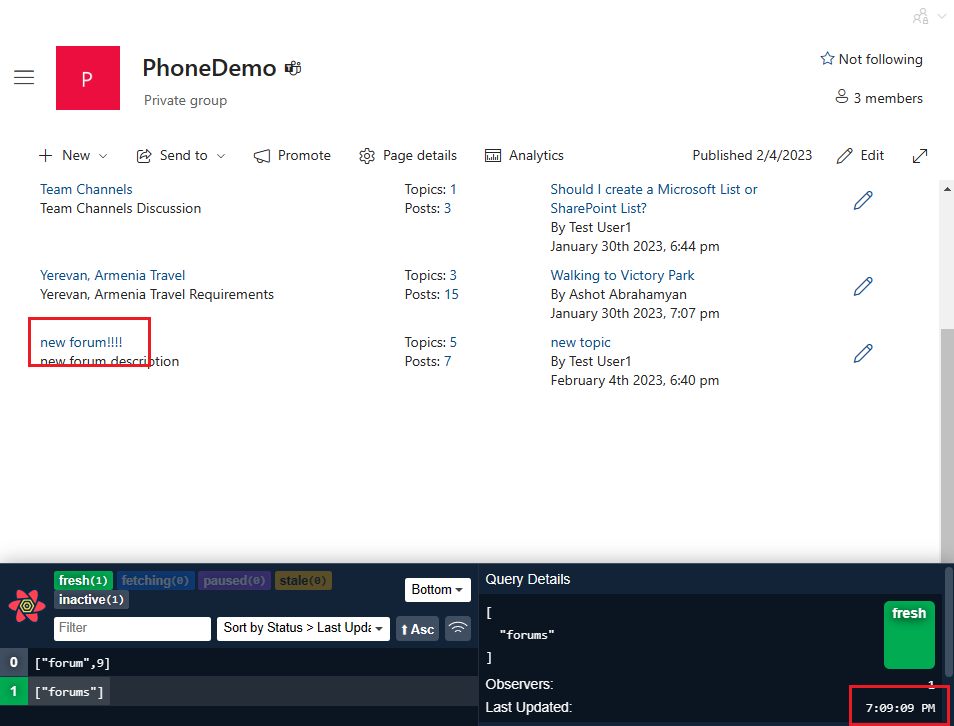This screenshot has height=726, width=954.
Task: Edit the Team Channels forum via pencil icon
Action: [x=863, y=200]
